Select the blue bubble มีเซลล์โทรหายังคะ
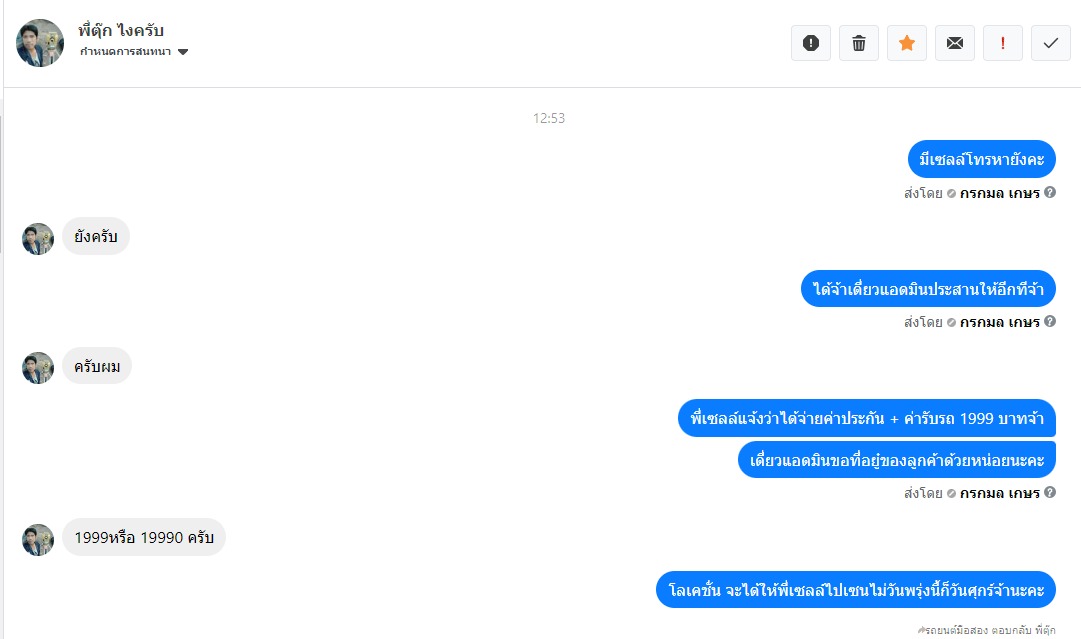The image size is (1081, 639). point(982,159)
